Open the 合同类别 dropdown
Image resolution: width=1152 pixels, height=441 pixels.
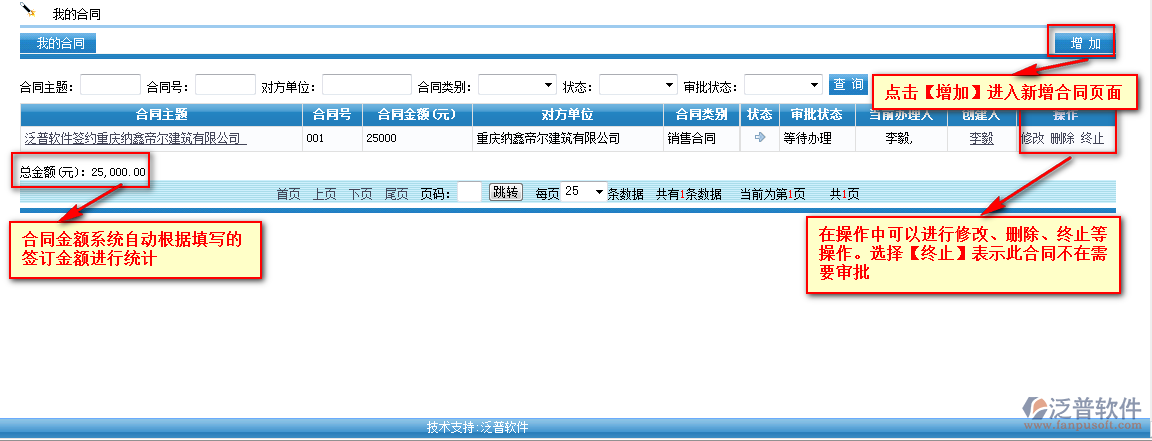click(x=517, y=85)
